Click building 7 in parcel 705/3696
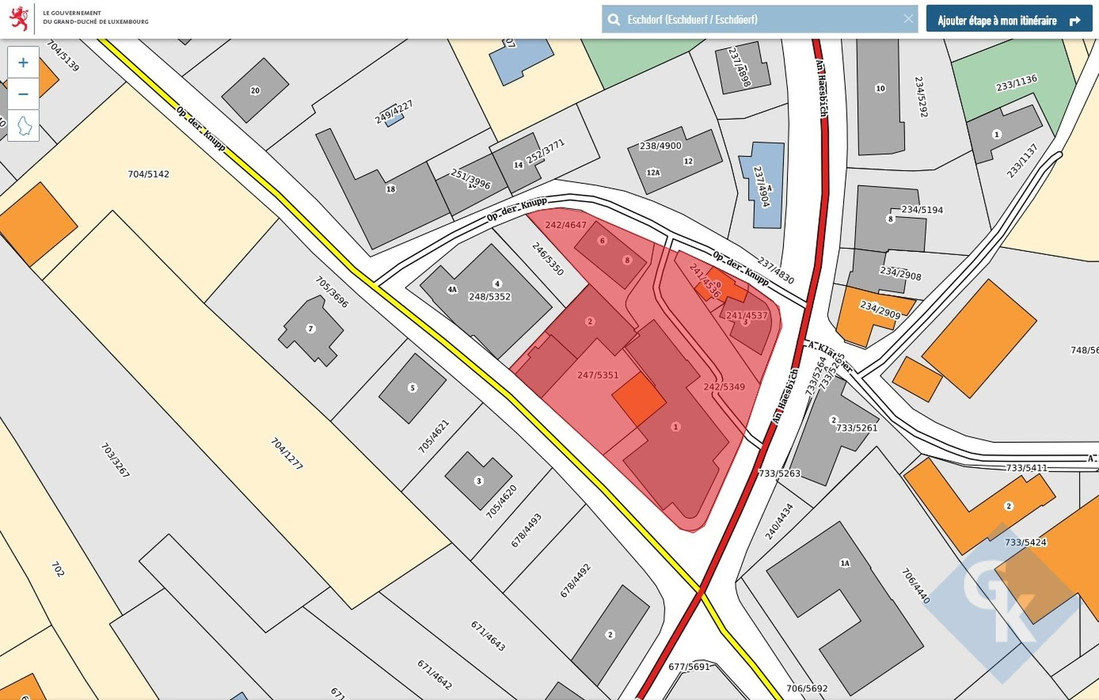The width and height of the screenshot is (1099, 700). tap(311, 330)
